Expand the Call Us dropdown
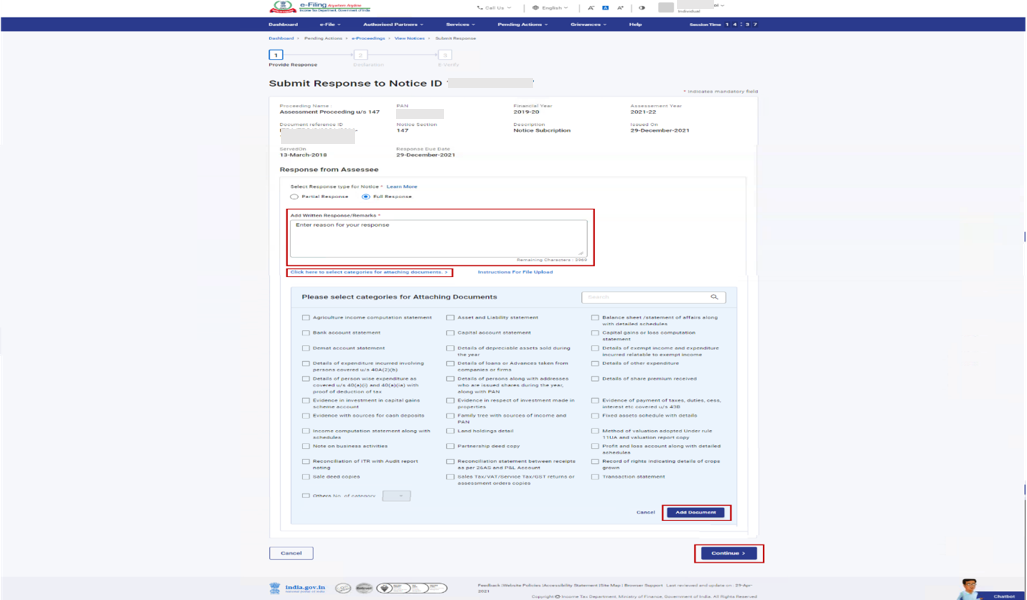The width and height of the screenshot is (1027, 600). 494,8
